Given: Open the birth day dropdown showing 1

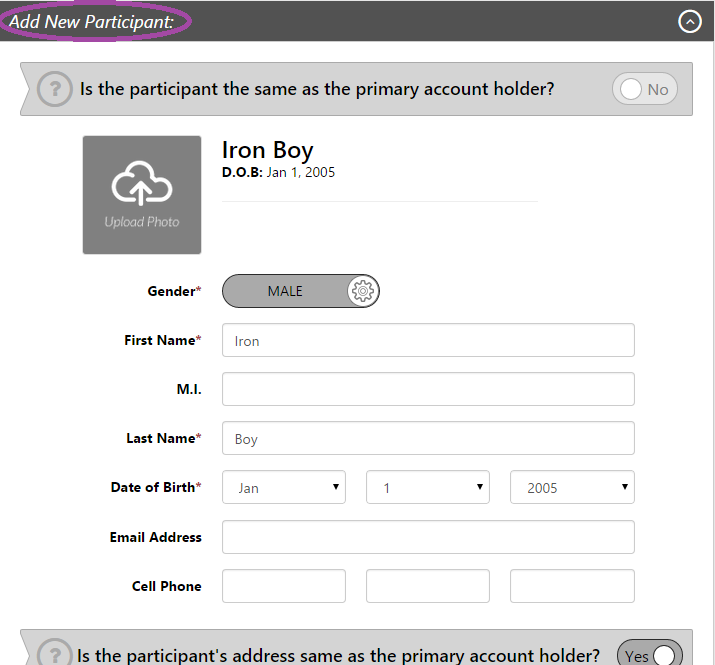Looking at the screenshot, I should 428,487.
